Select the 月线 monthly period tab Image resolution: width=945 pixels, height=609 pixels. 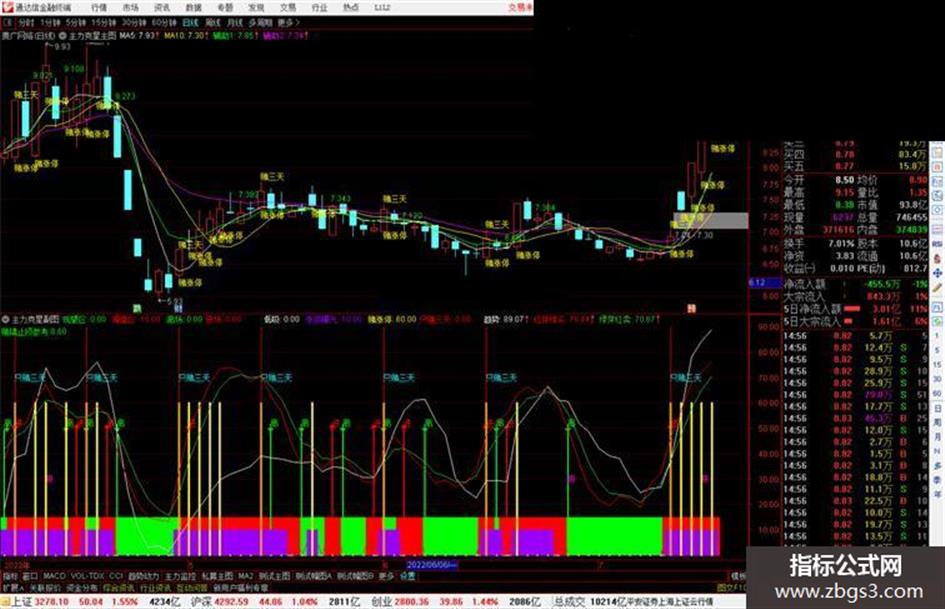click(x=235, y=23)
